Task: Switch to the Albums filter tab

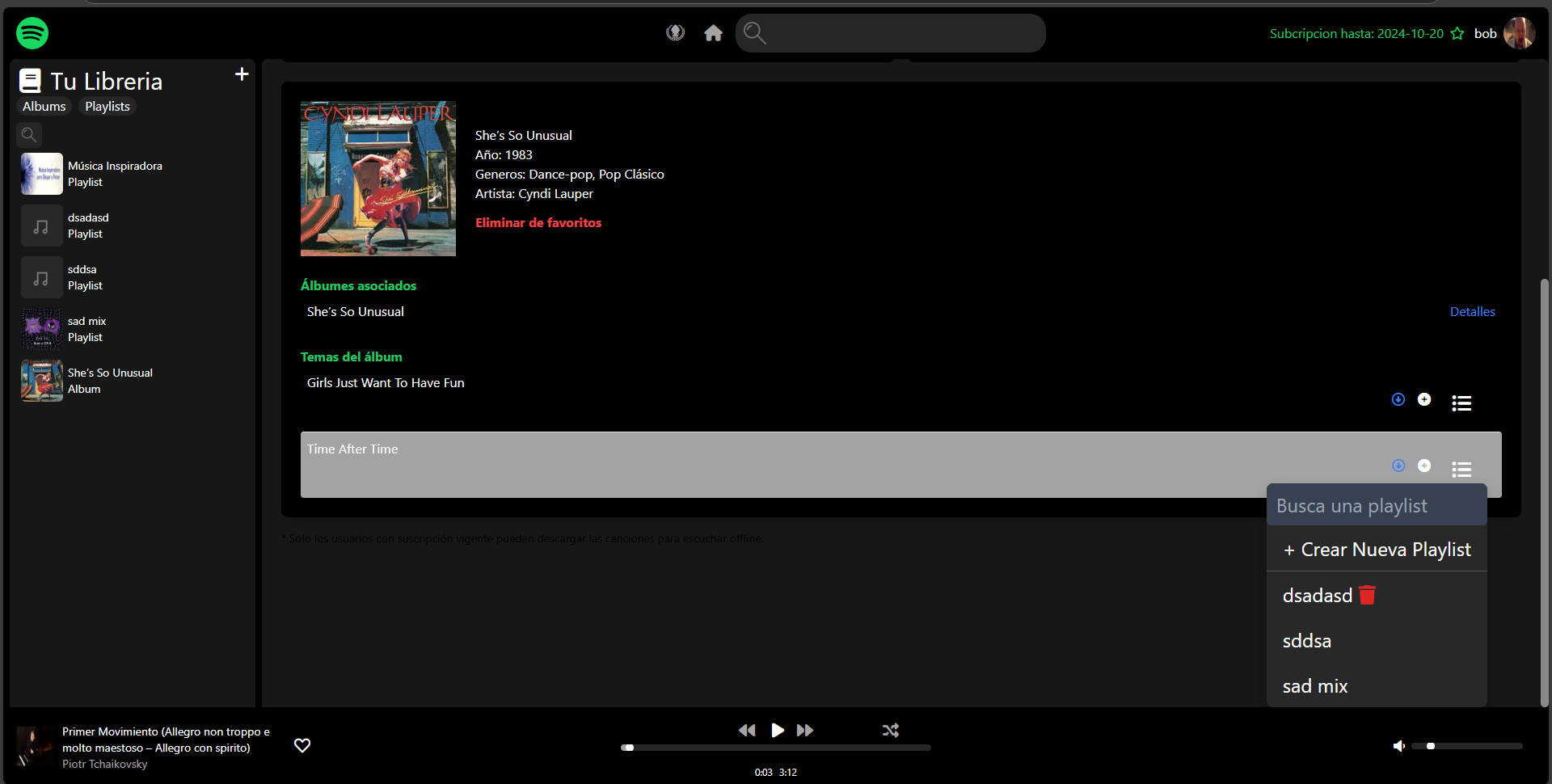Action: [x=44, y=107]
